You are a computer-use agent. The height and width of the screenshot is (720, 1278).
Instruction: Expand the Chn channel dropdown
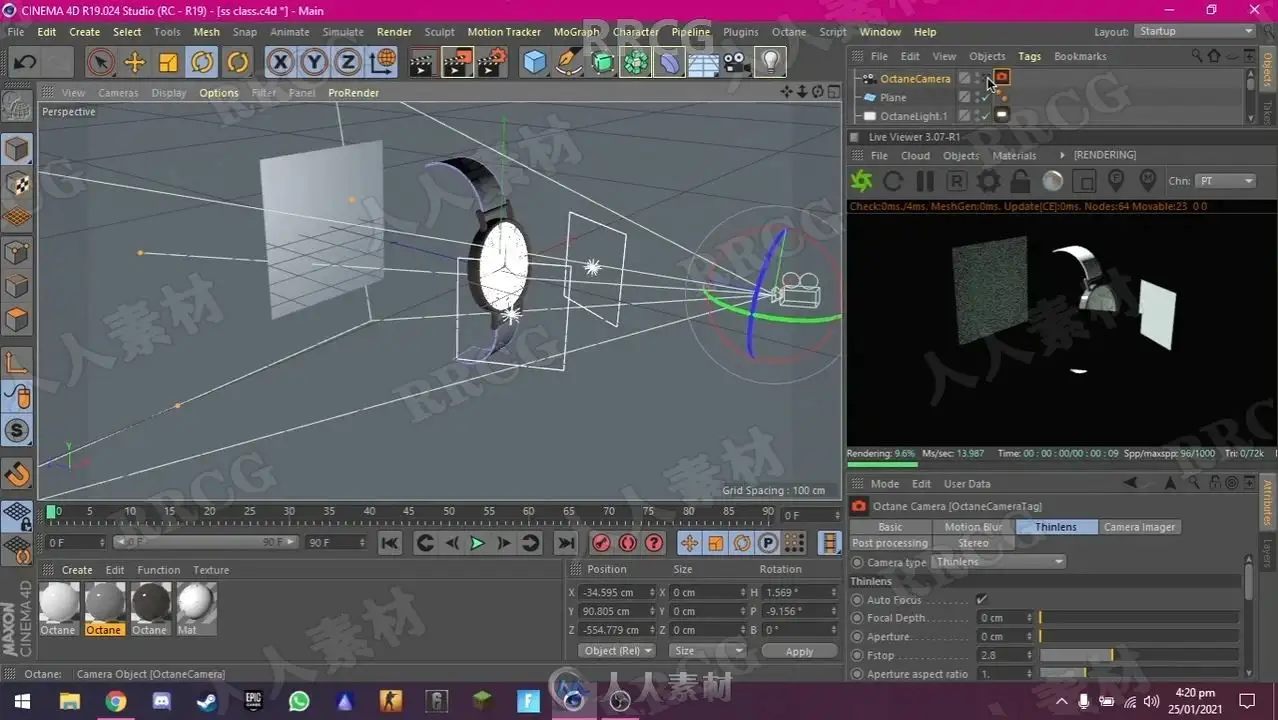point(1226,181)
